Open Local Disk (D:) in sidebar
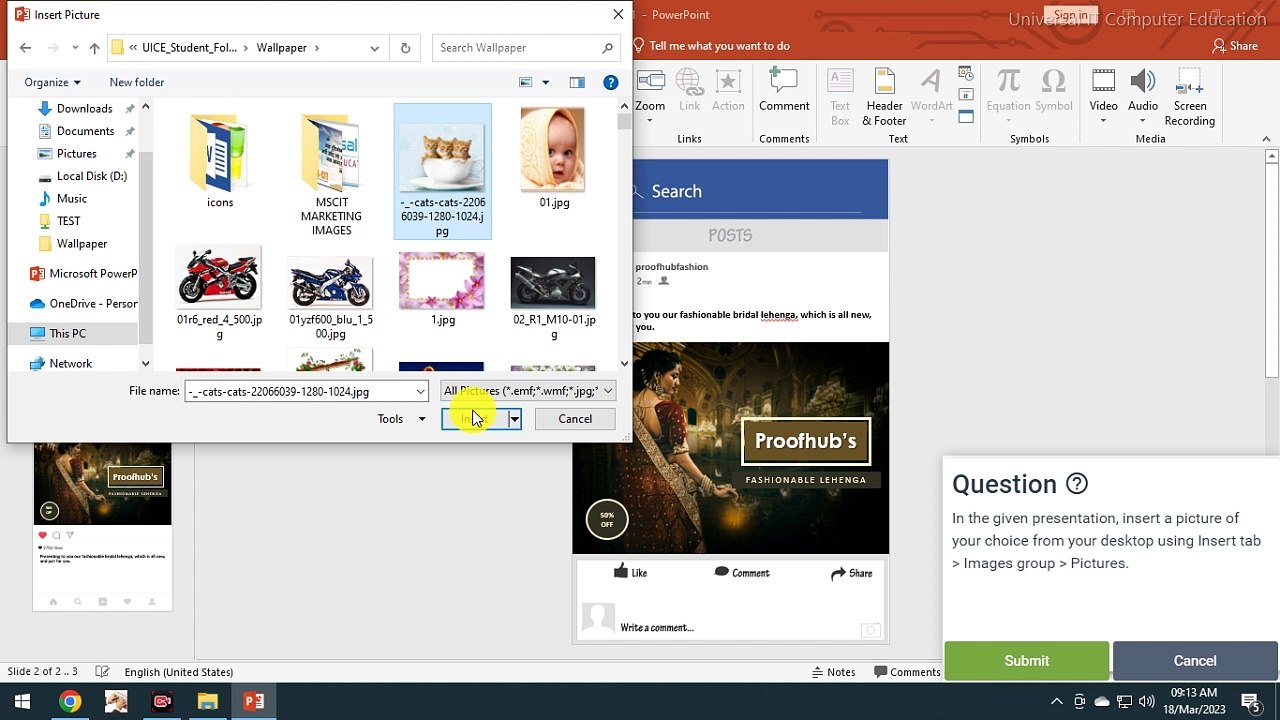The width and height of the screenshot is (1280, 720). (91, 176)
